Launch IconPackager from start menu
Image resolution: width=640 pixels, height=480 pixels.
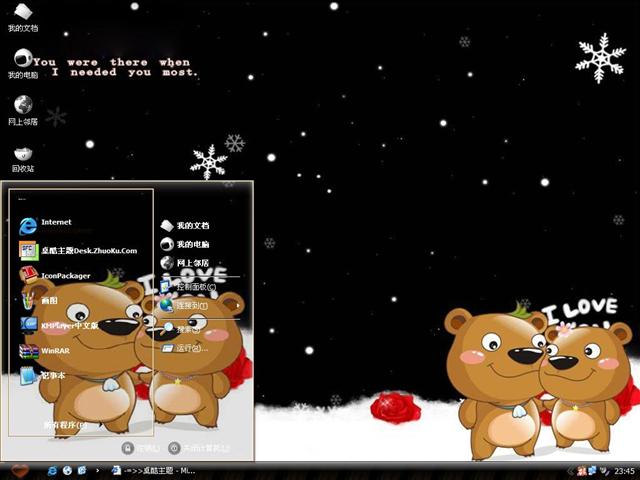[55, 275]
